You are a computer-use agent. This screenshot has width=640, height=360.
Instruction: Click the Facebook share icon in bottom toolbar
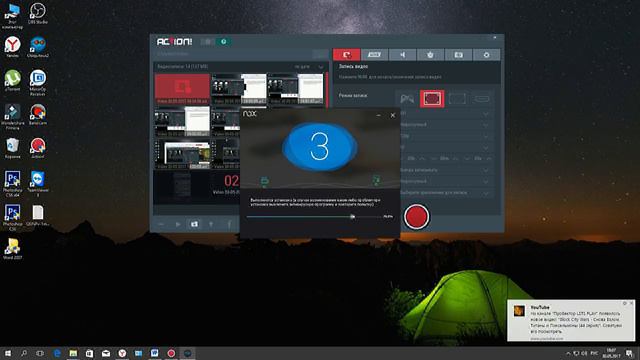pos(229,224)
